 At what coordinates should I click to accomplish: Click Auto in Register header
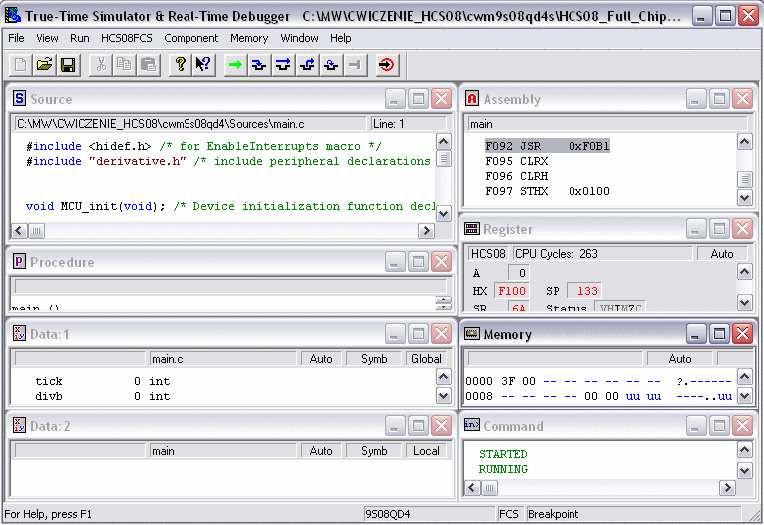pyautogui.click(x=722, y=253)
